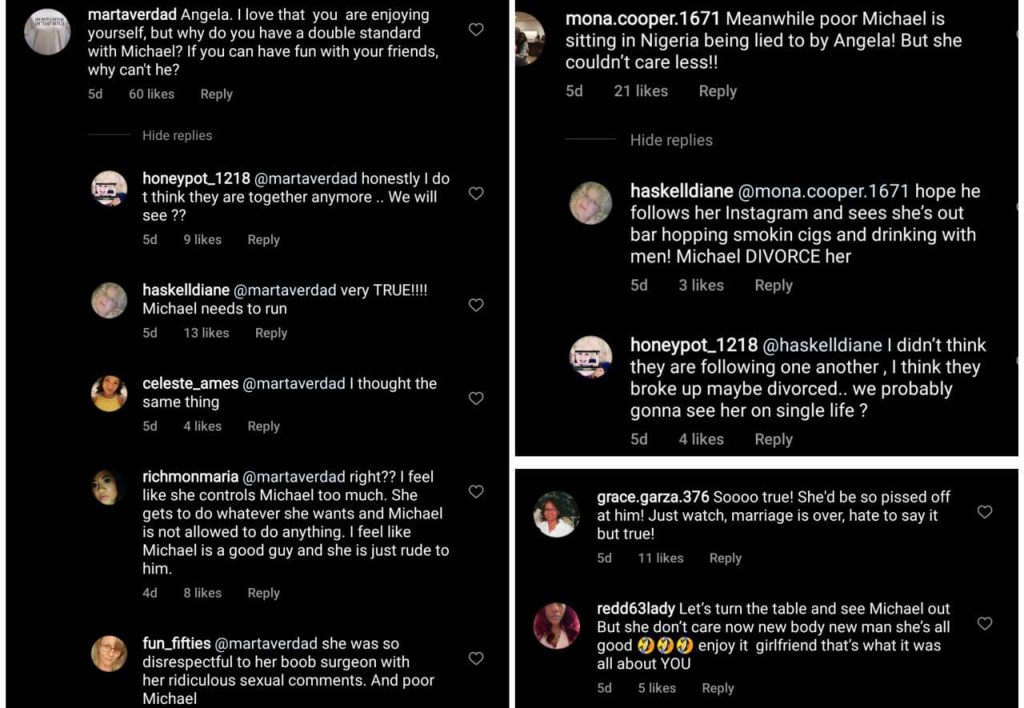View the 60 likes on martaverdad's comment

coord(151,94)
